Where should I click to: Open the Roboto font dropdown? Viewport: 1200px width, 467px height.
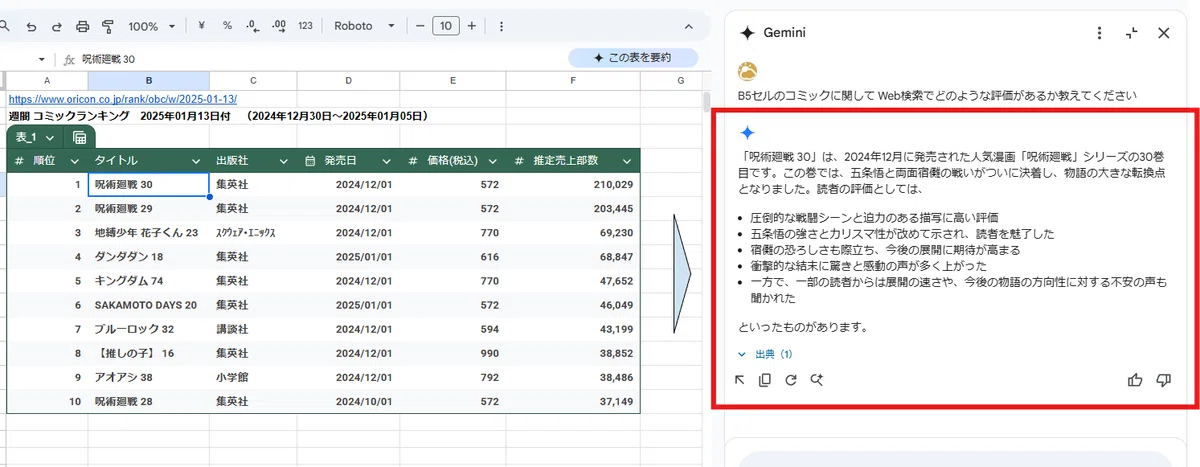point(364,26)
